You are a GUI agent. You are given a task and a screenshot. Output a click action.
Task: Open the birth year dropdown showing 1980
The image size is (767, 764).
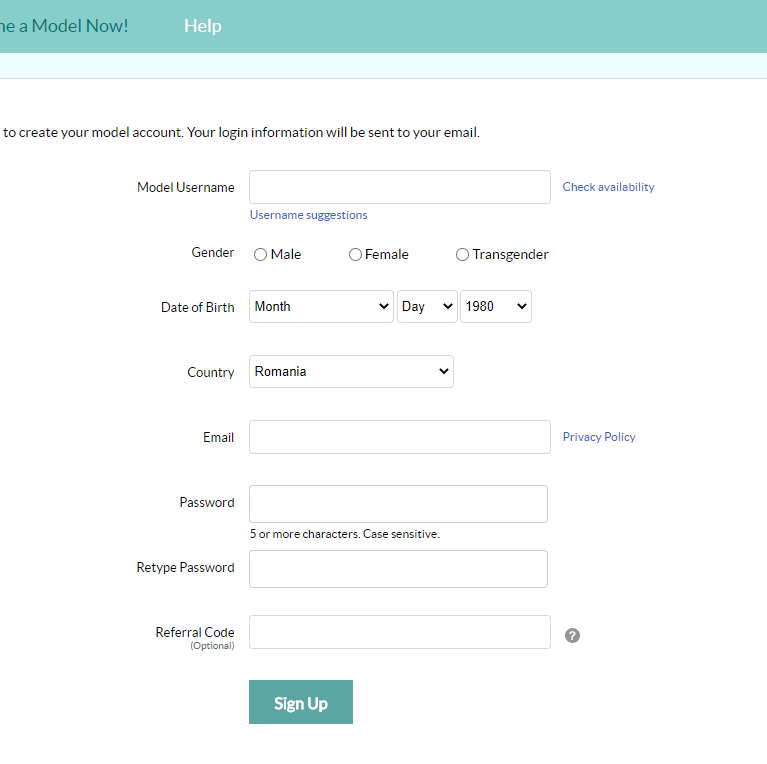(x=495, y=307)
